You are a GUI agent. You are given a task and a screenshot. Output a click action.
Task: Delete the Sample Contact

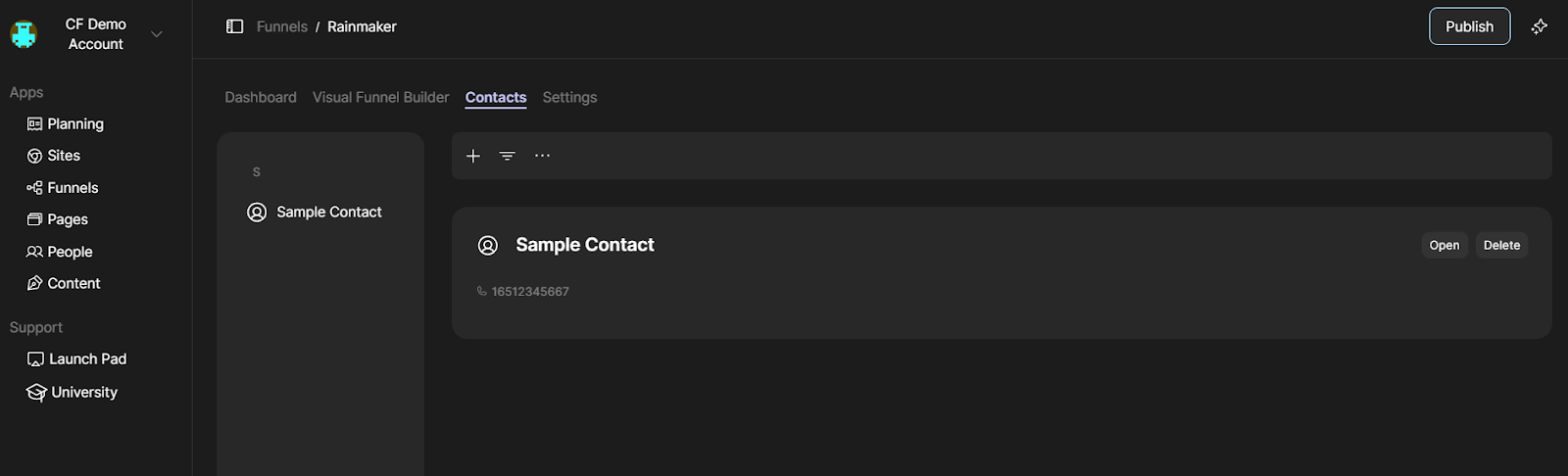[1501, 245]
